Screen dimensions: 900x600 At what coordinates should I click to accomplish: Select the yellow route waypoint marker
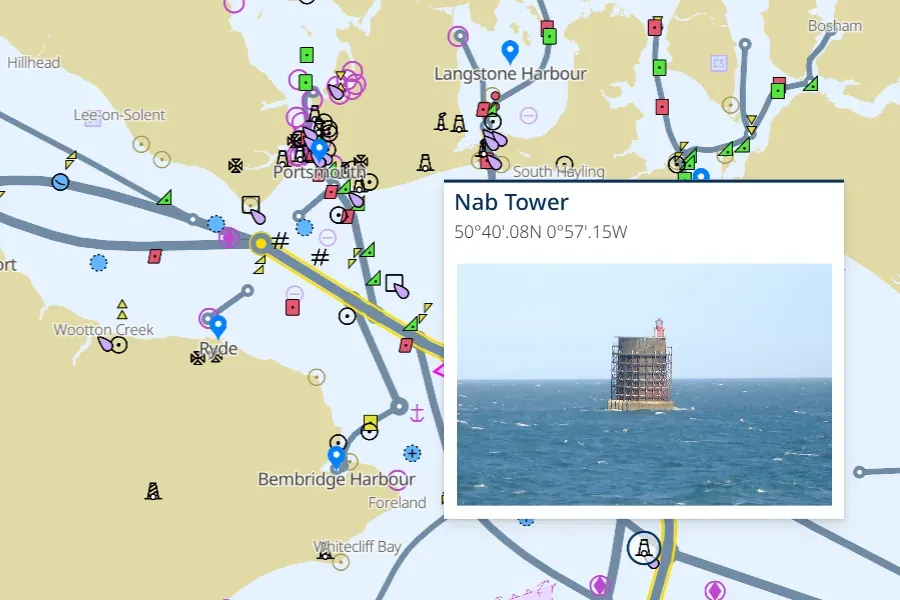click(x=260, y=242)
